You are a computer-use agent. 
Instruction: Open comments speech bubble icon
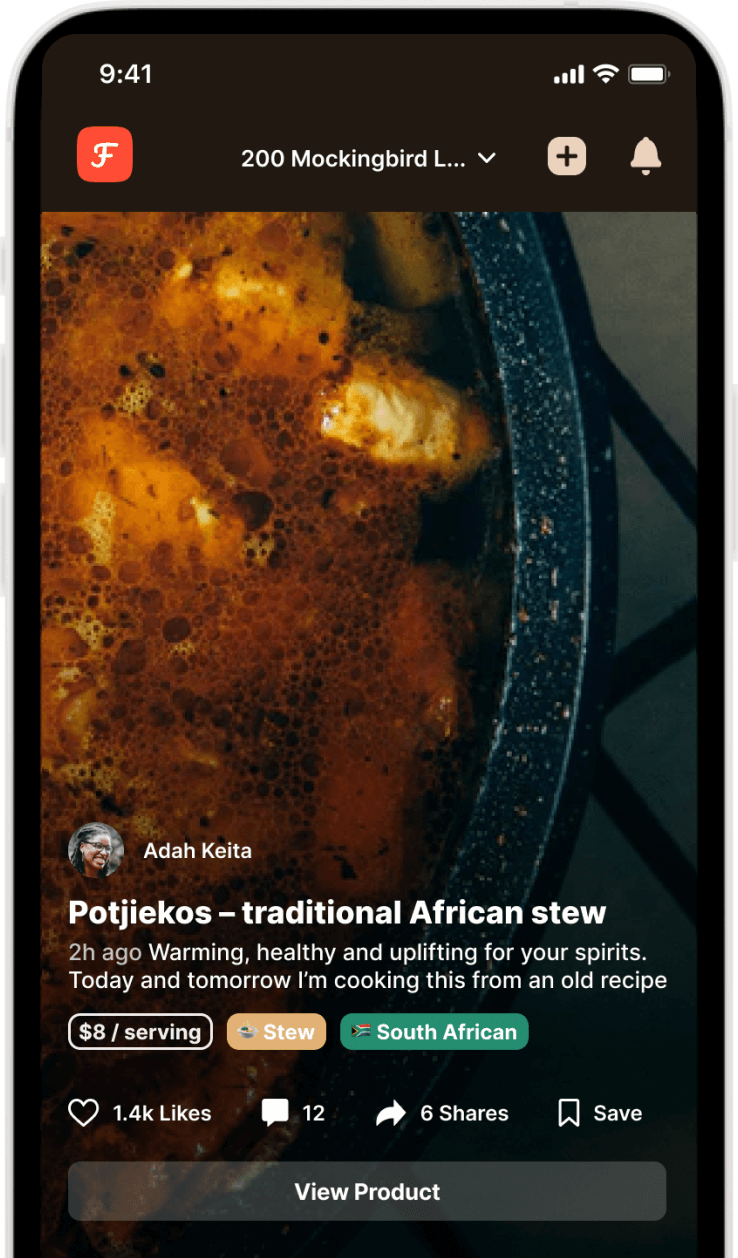(x=275, y=1113)
